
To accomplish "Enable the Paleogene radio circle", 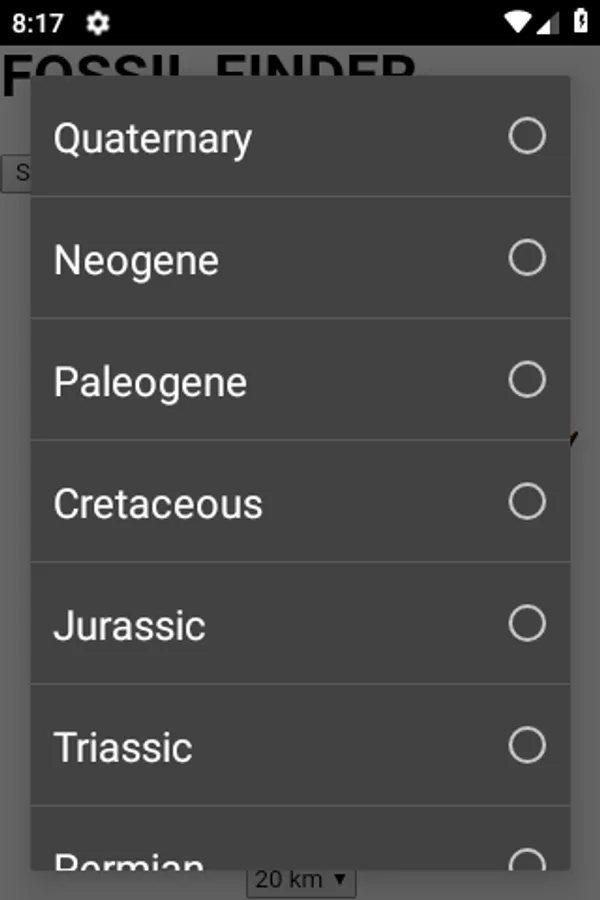I will pos(527,380).
